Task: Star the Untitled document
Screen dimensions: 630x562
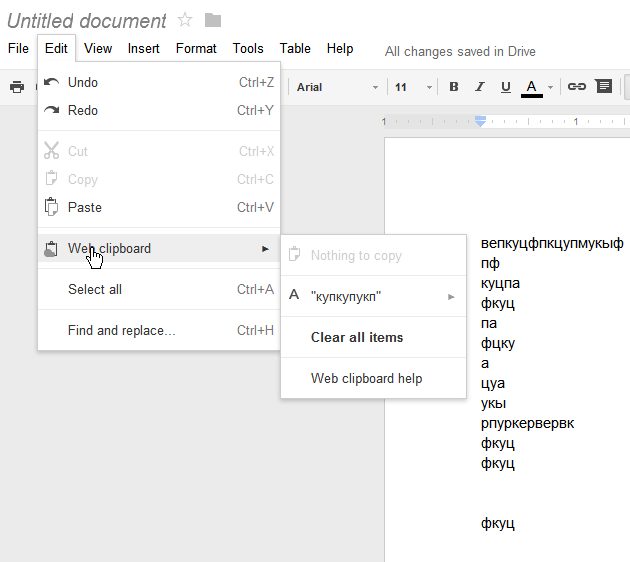Action: 185,20
